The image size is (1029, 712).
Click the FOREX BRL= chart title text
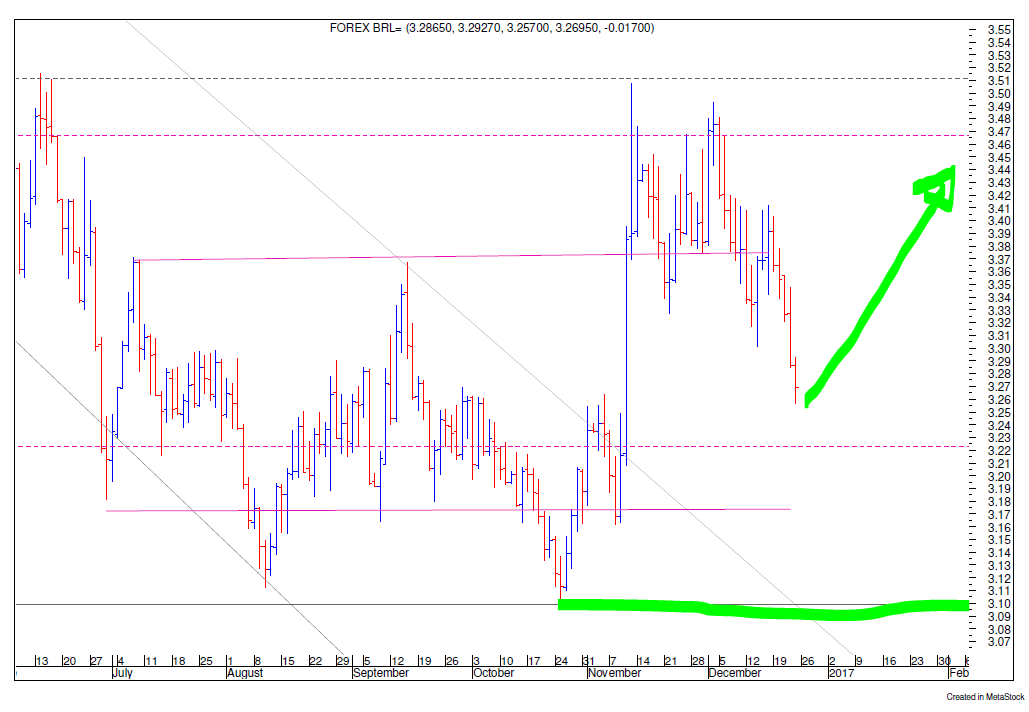[492, 28]
